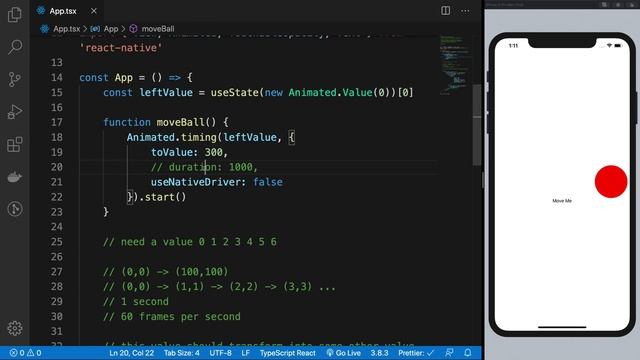This screenshot has width=640, height=360.
Task: Click App symbol in the breadcrumb
Action: tap(111, 29)
